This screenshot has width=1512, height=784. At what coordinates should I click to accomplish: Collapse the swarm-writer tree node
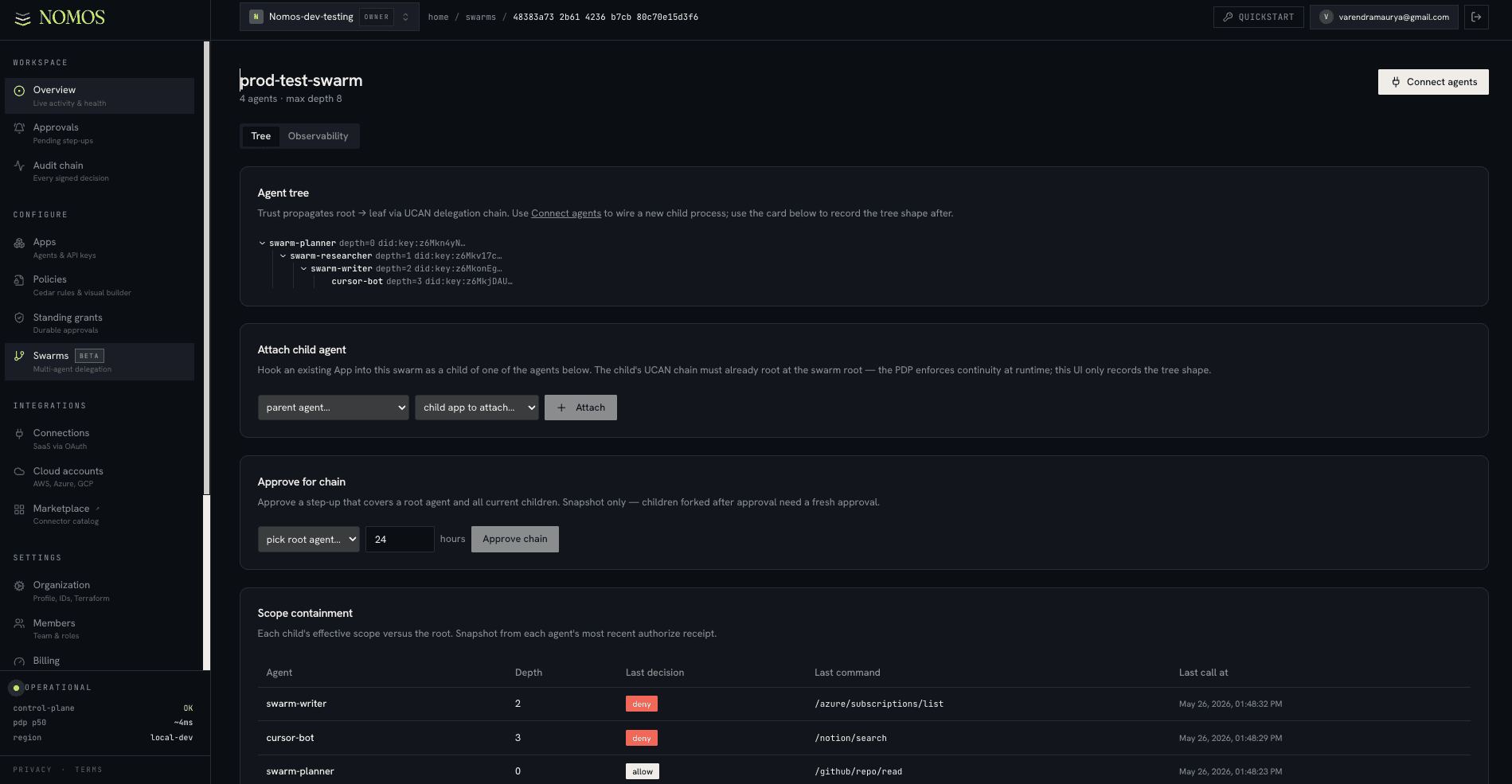click(x=303, y=269)
